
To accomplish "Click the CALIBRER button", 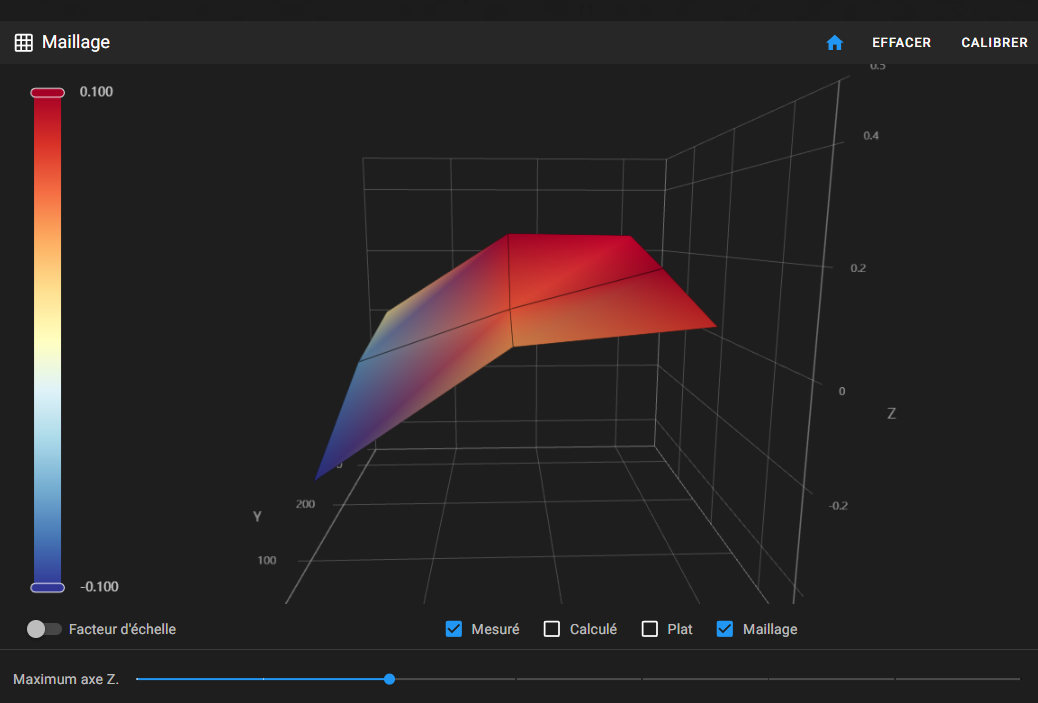I will point(994,43).
